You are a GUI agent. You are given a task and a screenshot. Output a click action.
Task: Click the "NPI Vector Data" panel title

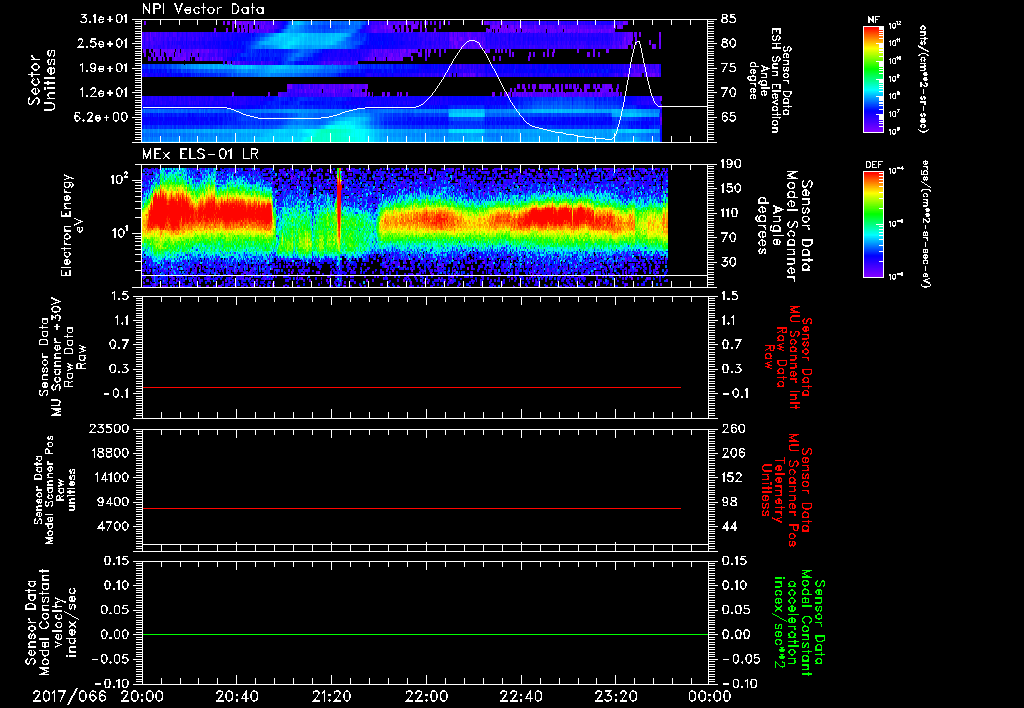(203, 9)
